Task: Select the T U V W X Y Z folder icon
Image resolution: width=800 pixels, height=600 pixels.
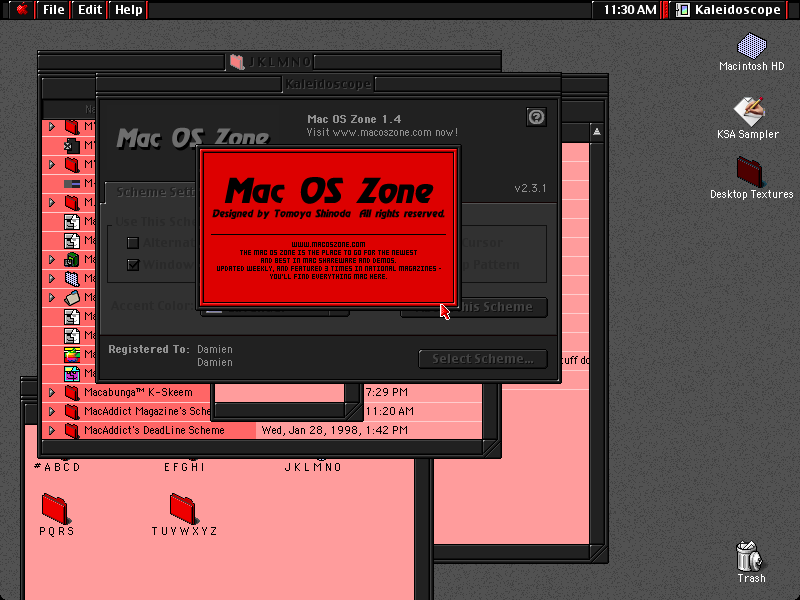Action: pyautogui.click(x=183, y=508)
